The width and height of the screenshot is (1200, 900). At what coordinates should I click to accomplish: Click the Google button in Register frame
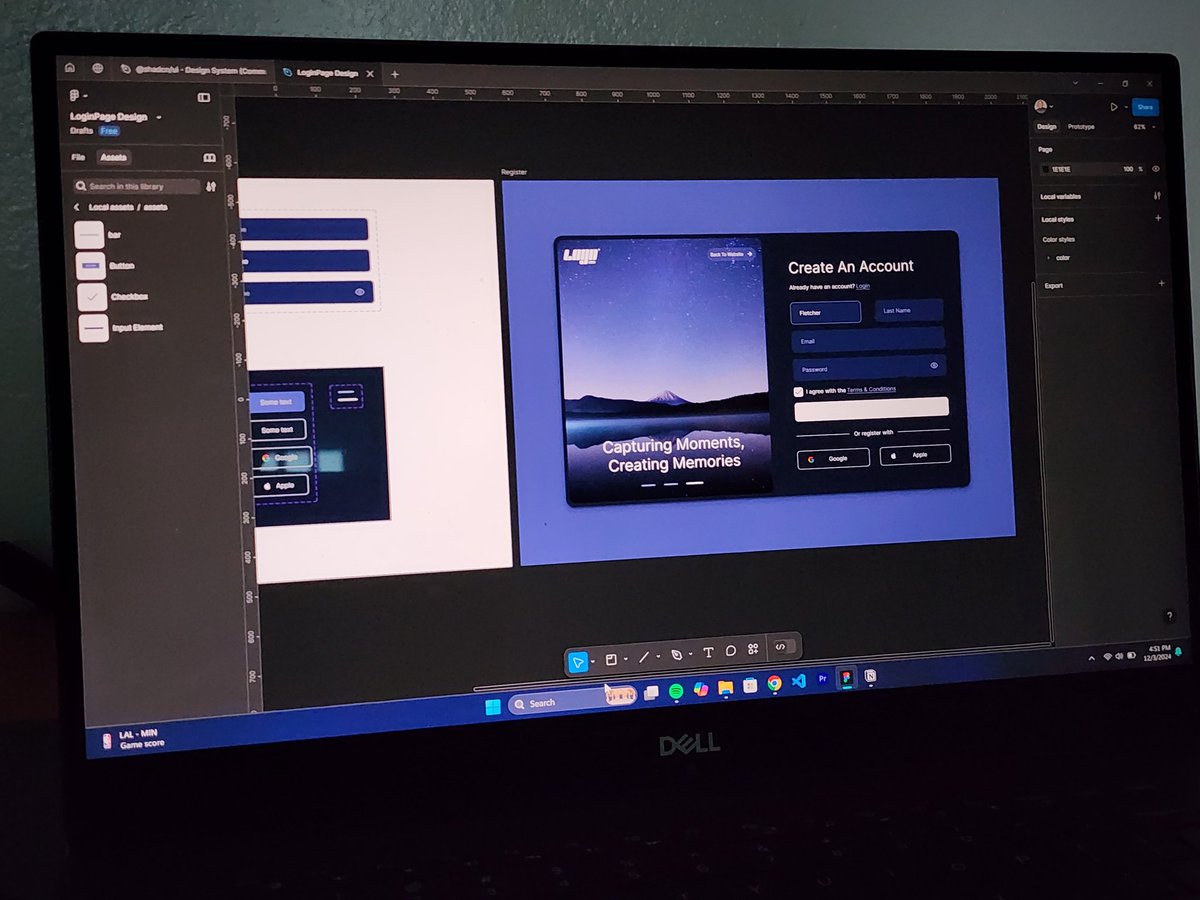point(833,457)
